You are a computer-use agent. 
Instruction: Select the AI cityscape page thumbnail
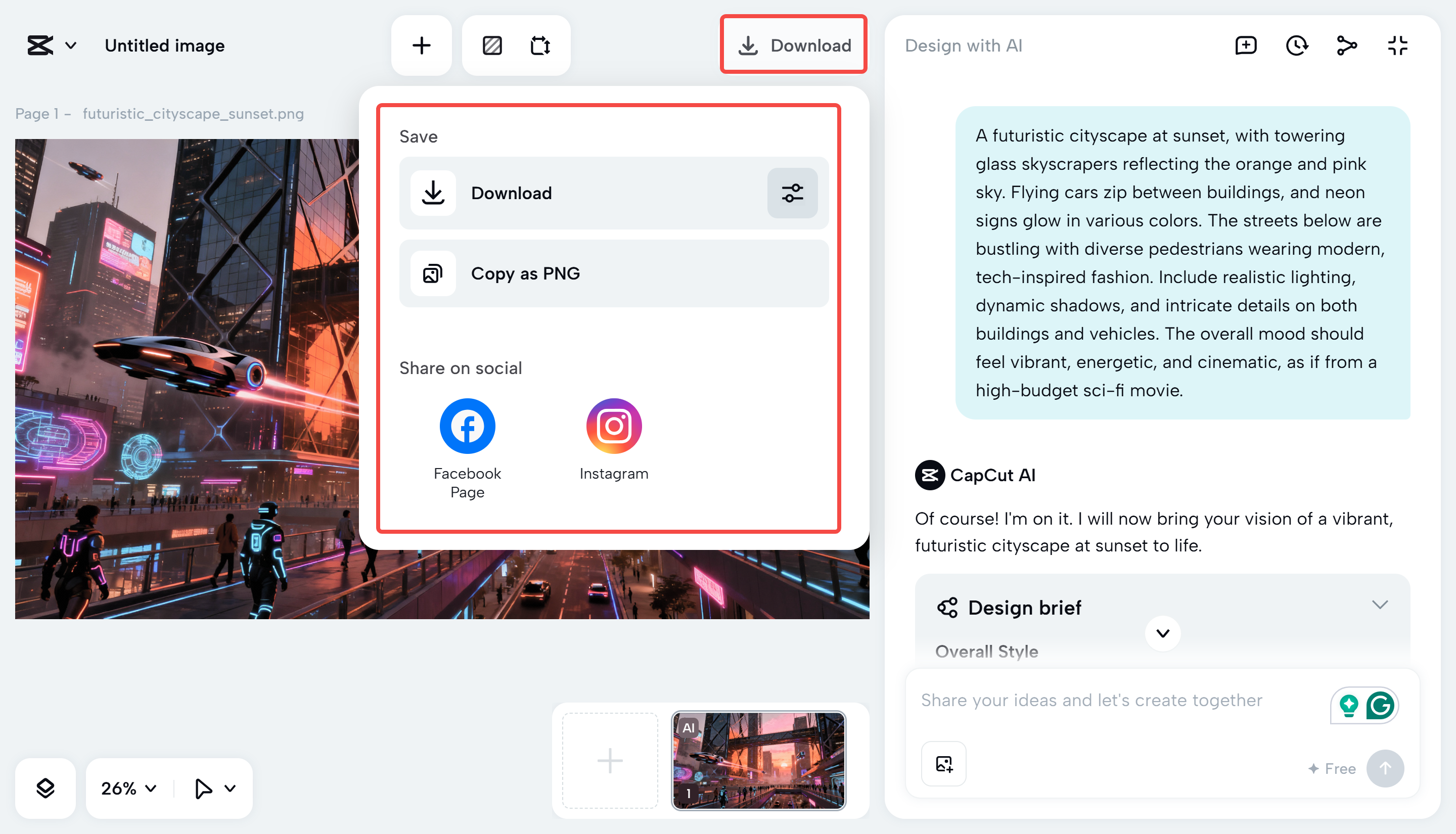point(758,760)
